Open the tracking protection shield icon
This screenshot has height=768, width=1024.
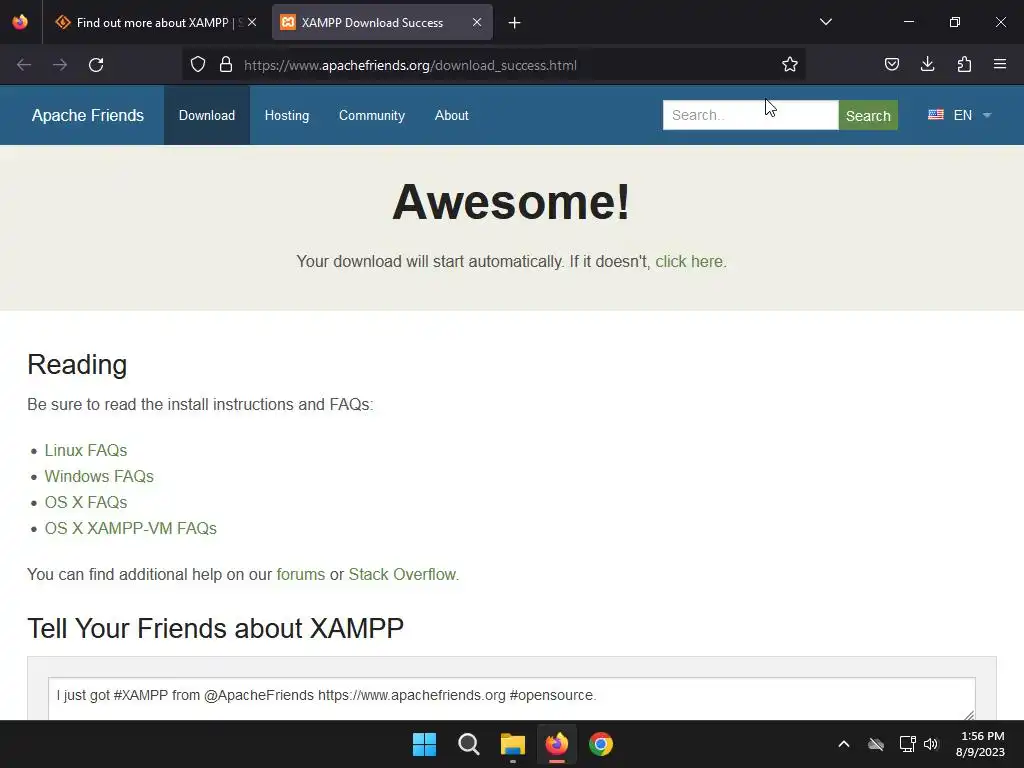(198, 65)
